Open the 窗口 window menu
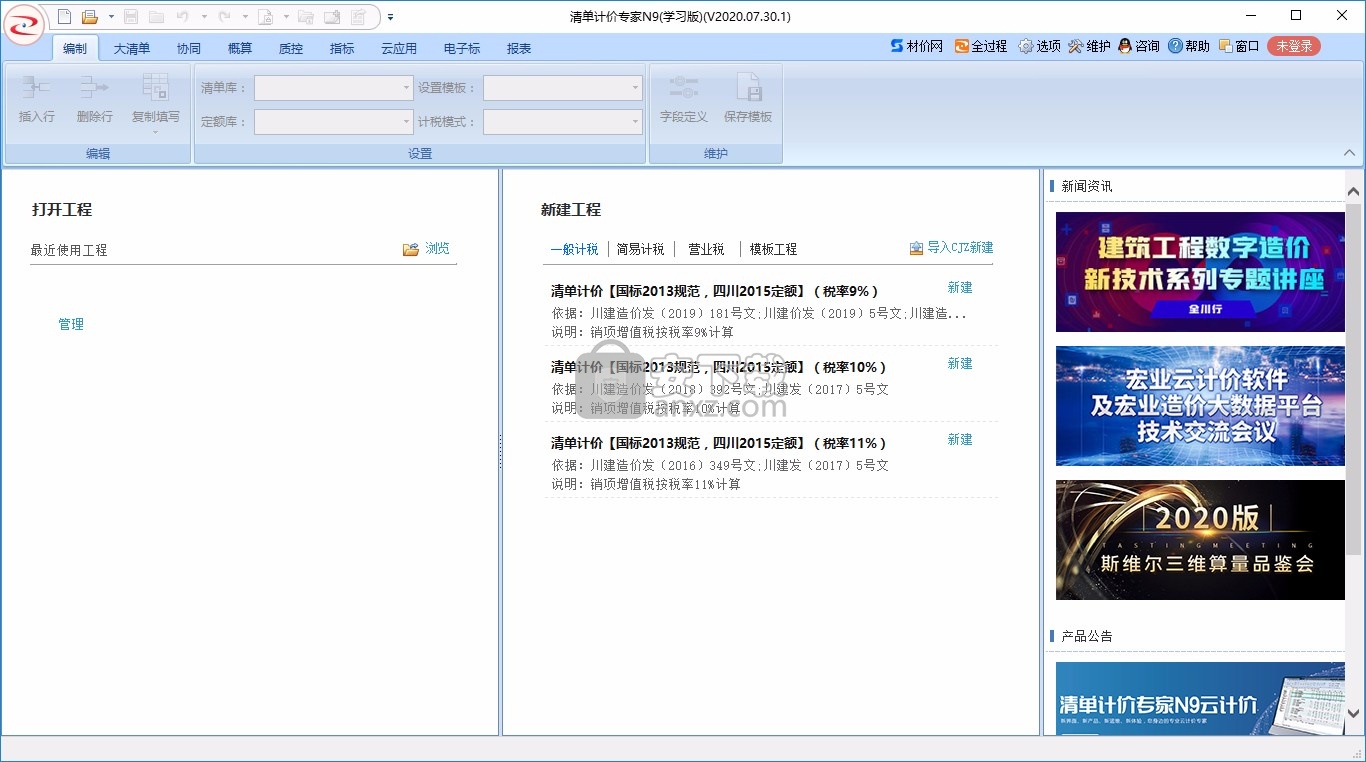This screenshot has width=1366, height=762. pyautogui.click(x=1239, y=46)
